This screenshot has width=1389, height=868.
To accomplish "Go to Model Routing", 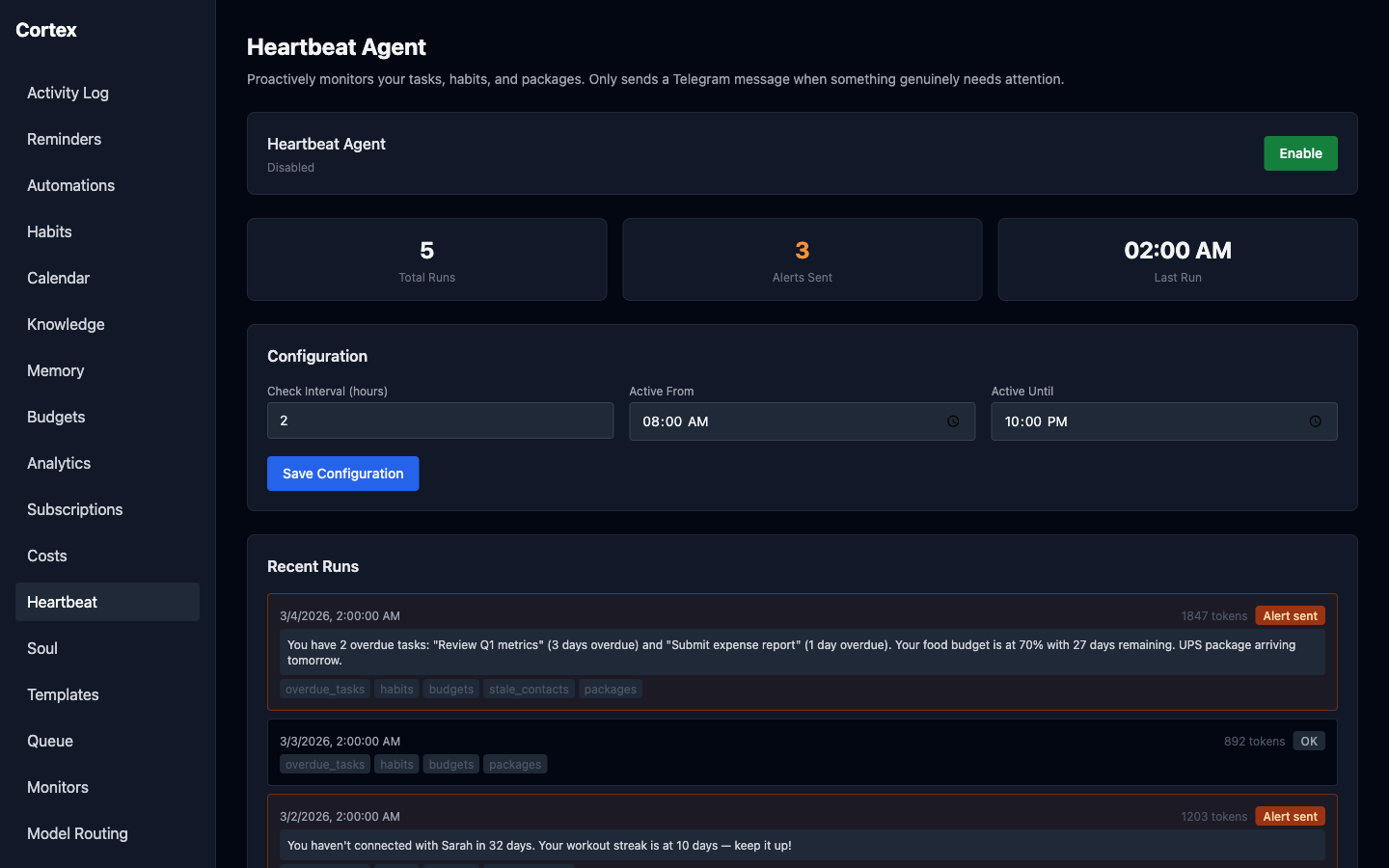I will (77, 833).
